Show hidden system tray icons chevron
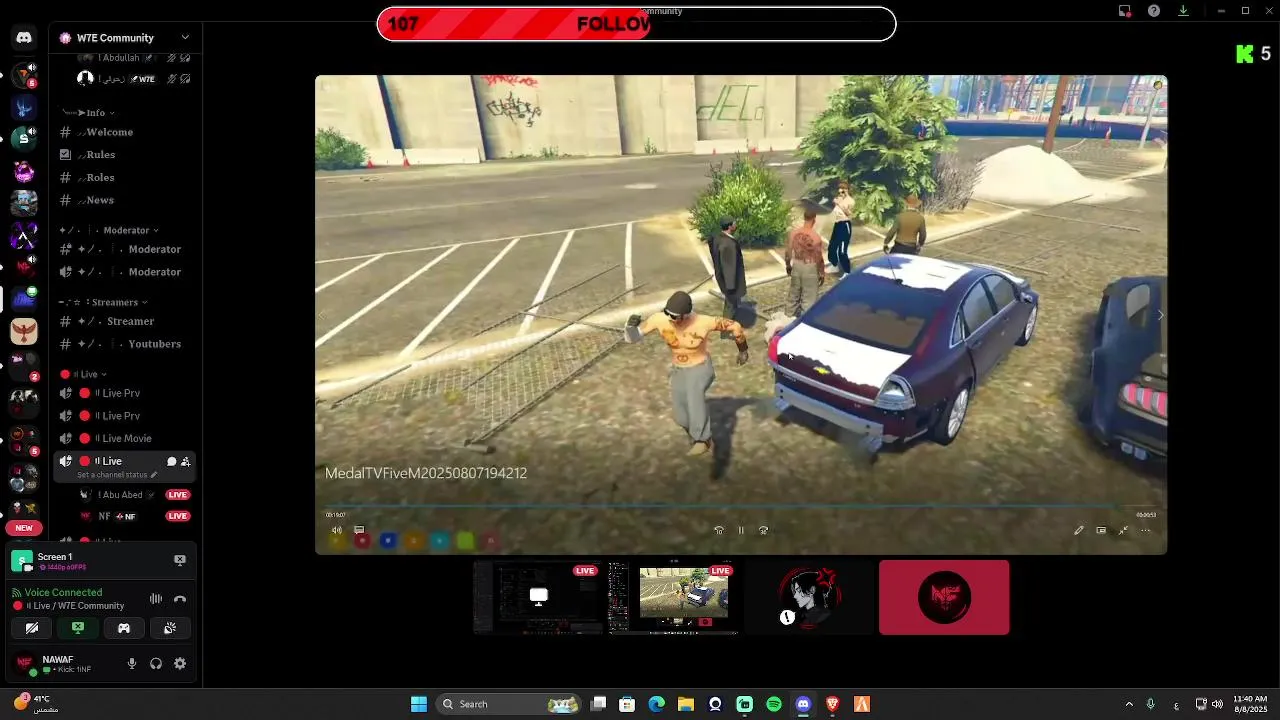Viewport: 1280px width, 720px height. [1129, 704]
